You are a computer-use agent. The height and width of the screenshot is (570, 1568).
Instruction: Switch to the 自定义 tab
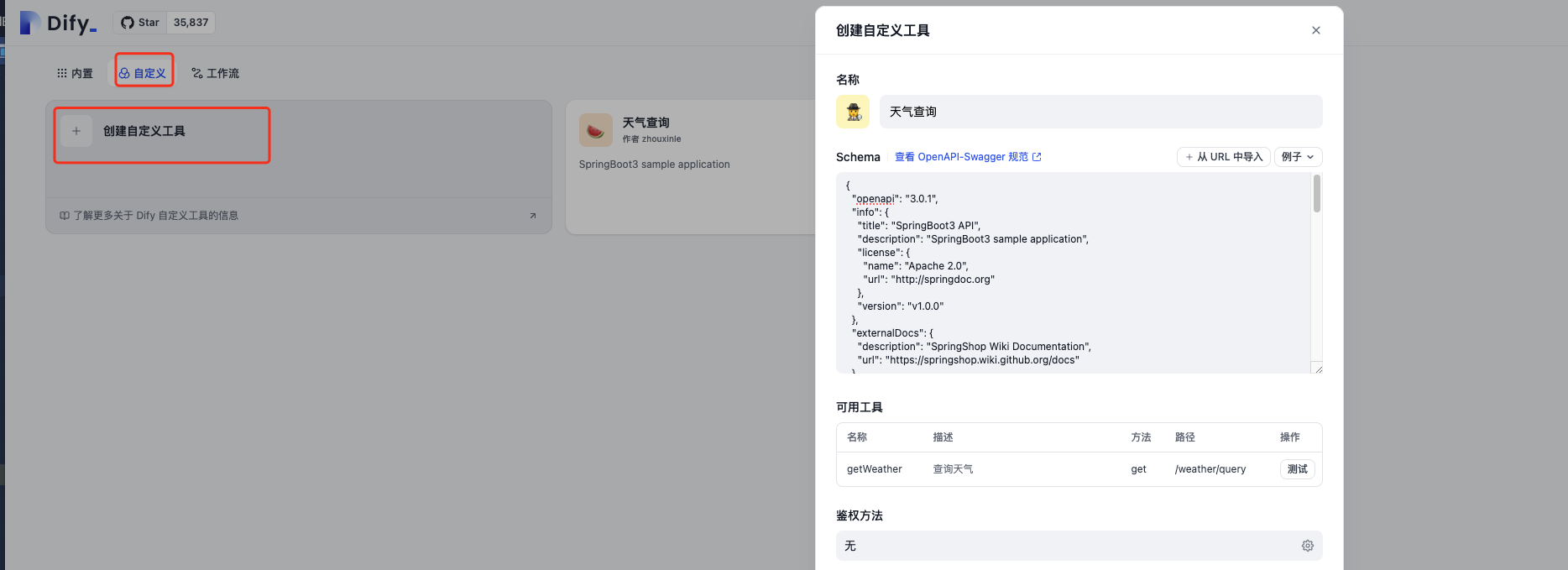[143, 74]
